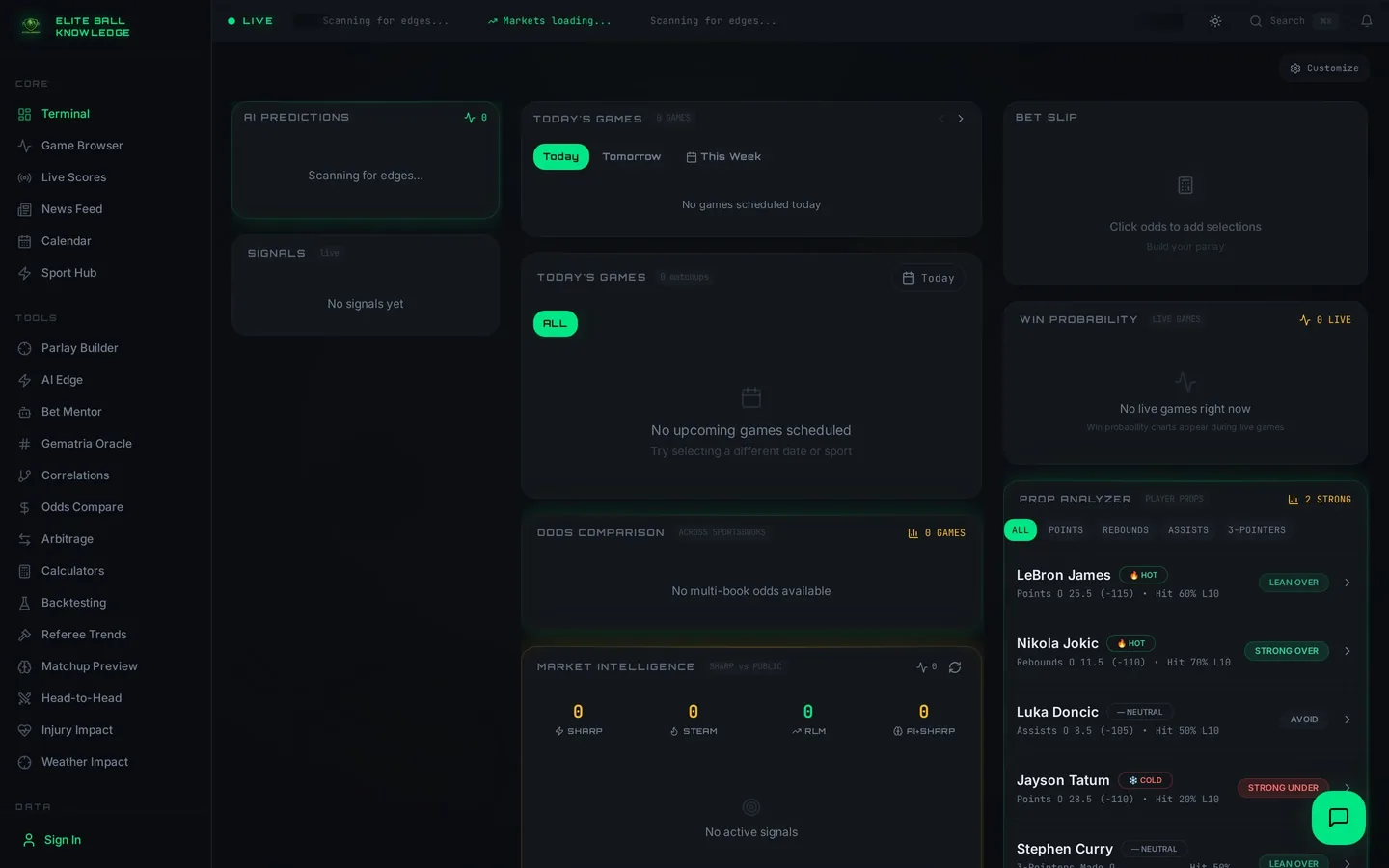Click the next arrow in Today's Games
The image size is (1389, 868).
point(961,119)
